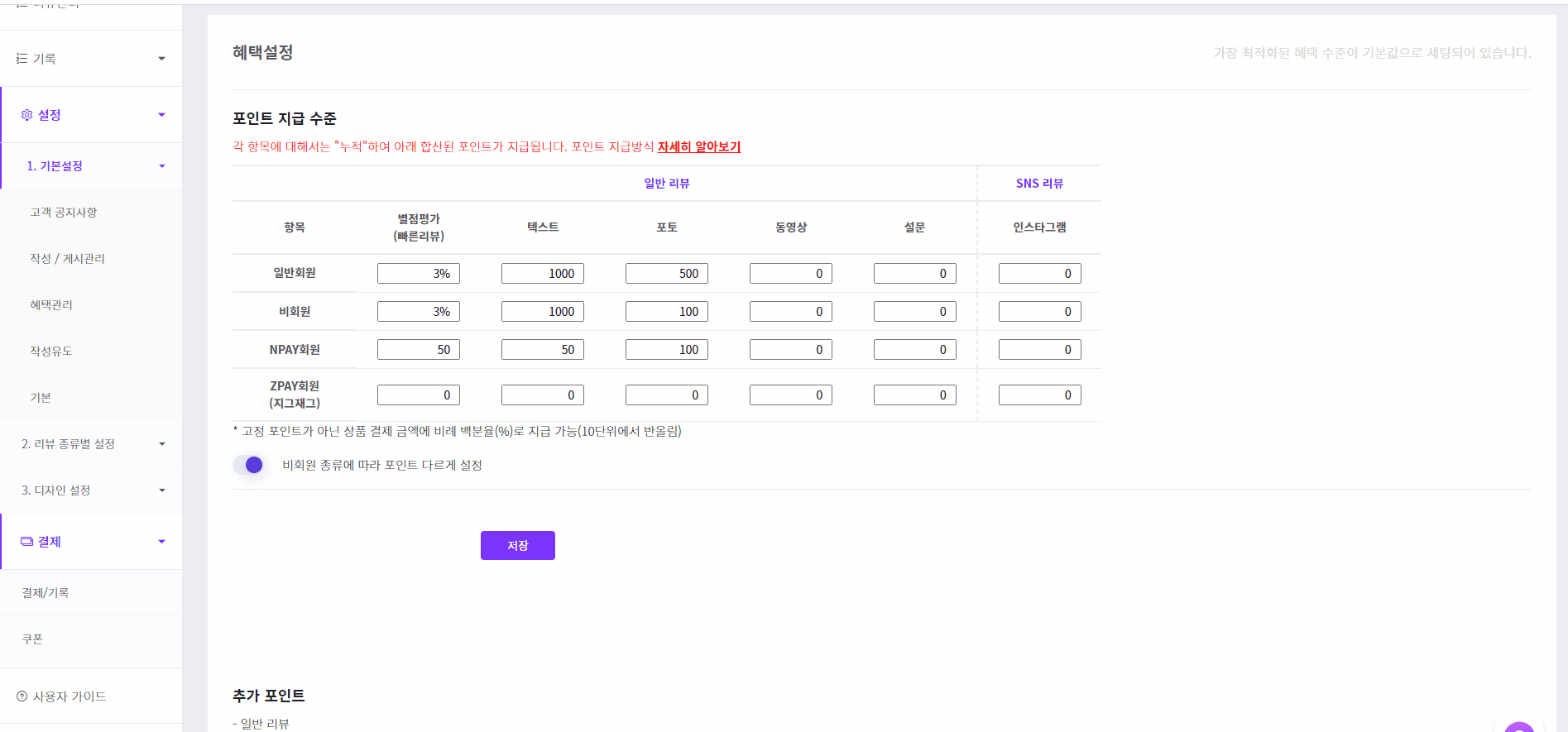Edit ZPAY회원 설문 points field
Screen dimensions: 1568x732
[x=915, y=395]
